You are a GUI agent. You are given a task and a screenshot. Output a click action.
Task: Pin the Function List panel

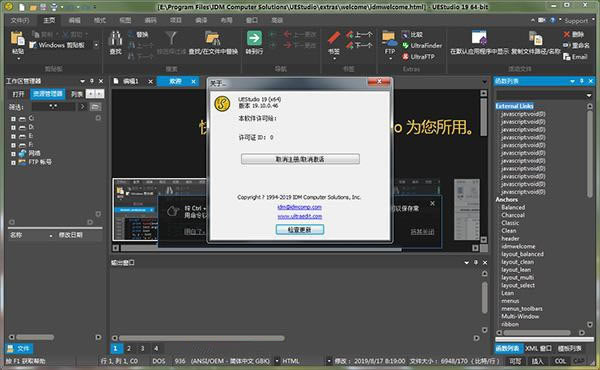click(x=582, y=81)
